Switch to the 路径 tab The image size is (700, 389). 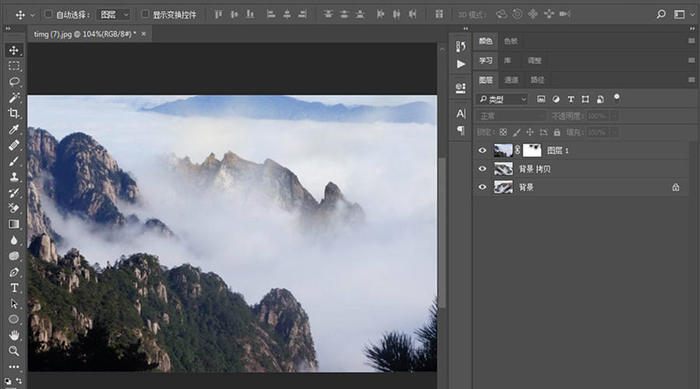point(537,80)
